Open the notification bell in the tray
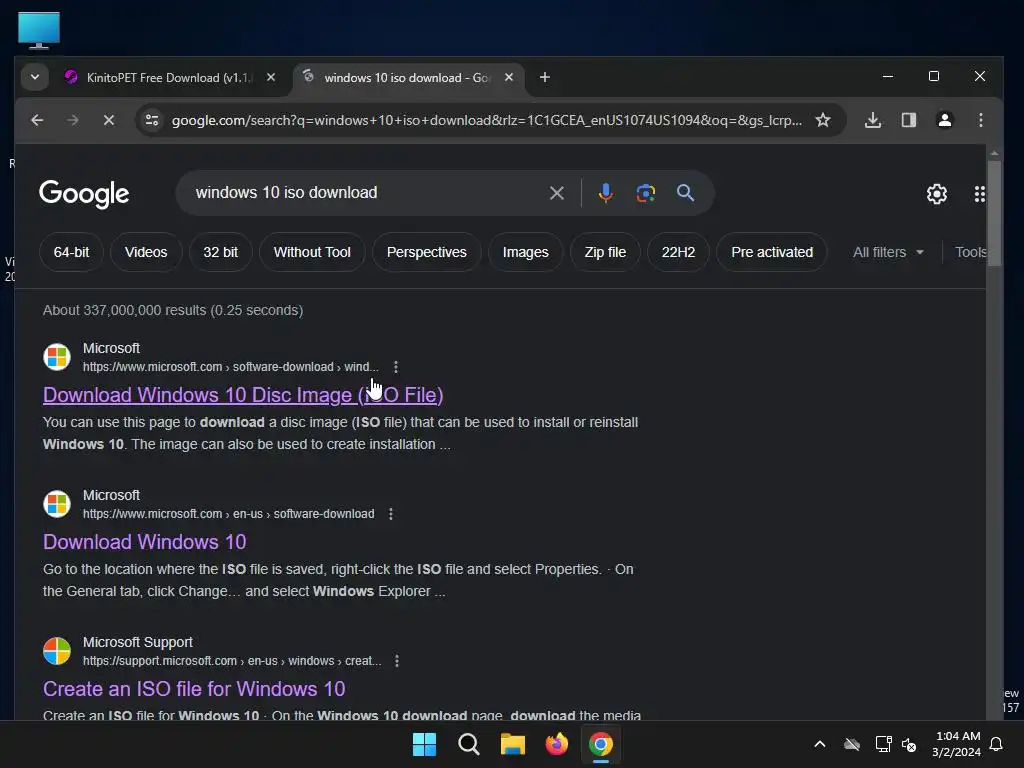The width and height of the screenshot is (1024, 768). 996,744
